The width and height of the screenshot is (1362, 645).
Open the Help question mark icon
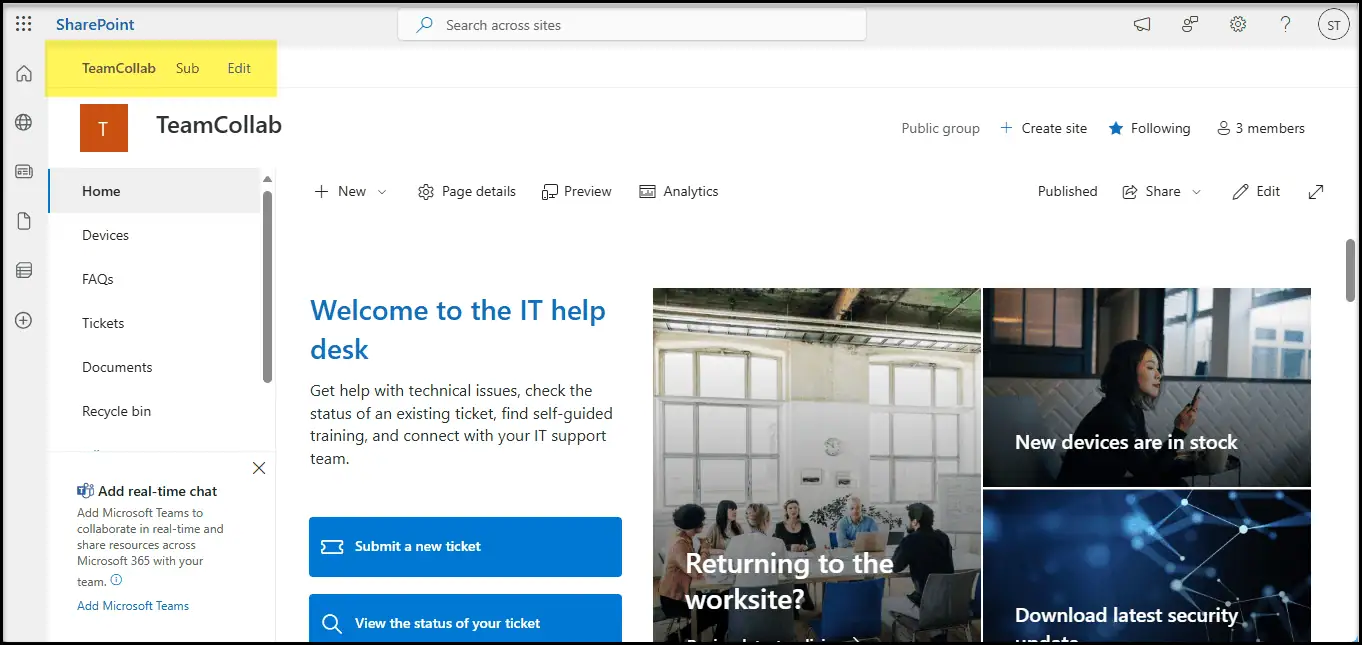1286,24
